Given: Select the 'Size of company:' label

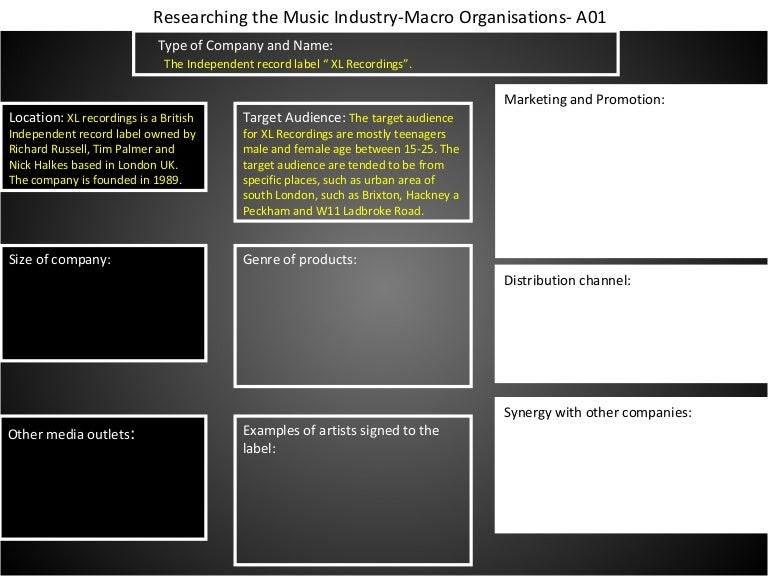Looking at the screenshot, I should tap(59, 259).
